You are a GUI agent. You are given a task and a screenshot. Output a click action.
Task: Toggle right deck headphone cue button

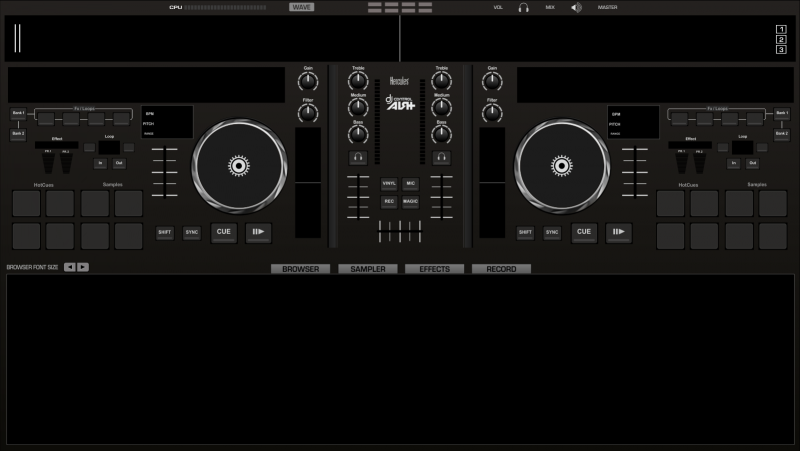coord(441,158)
